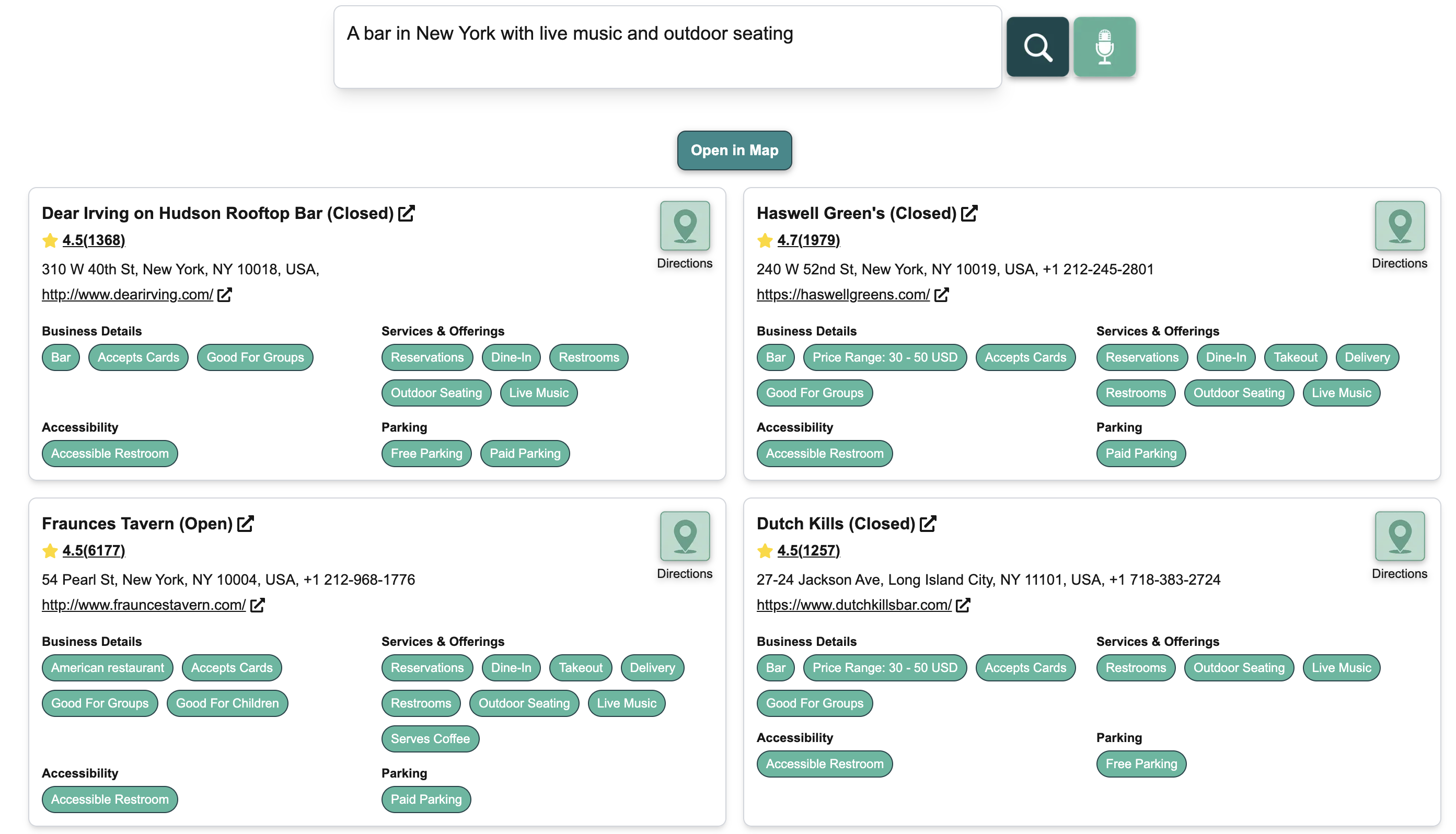This screenshot has height=834, width=1456.
Task: Open the dutchkillsbar.com website link
Action: [853, 605]
